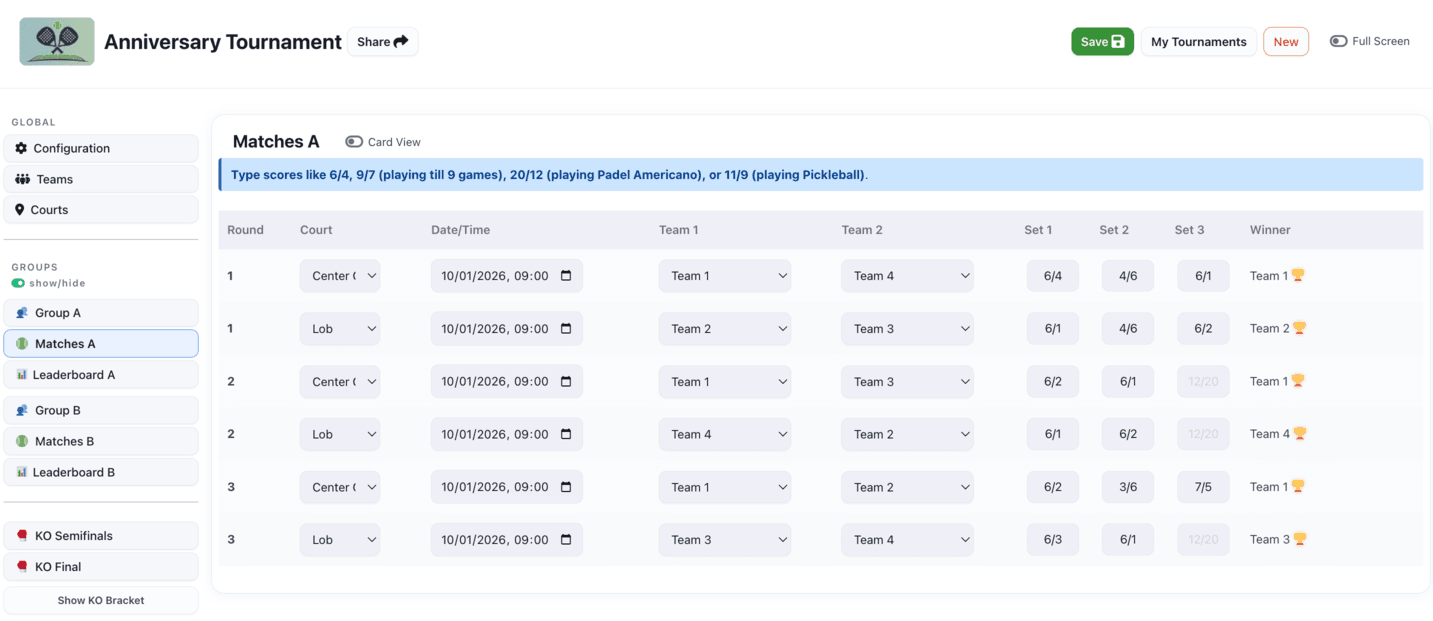Click the chart icon next to Leaderboard A
The width and height of the screenshot is (1433, 621).
(22, 375)
